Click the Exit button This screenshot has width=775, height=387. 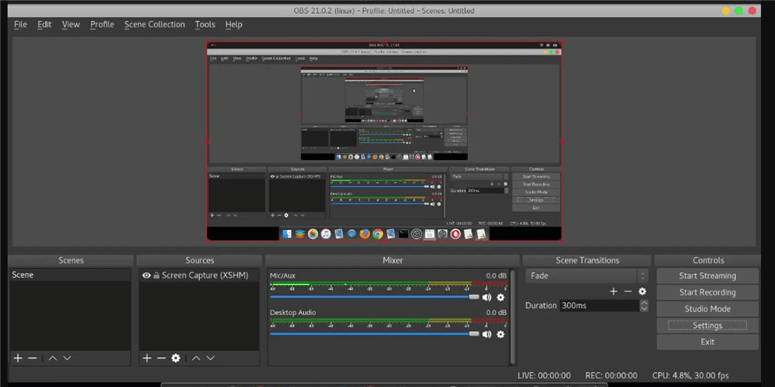pos(707,342)
